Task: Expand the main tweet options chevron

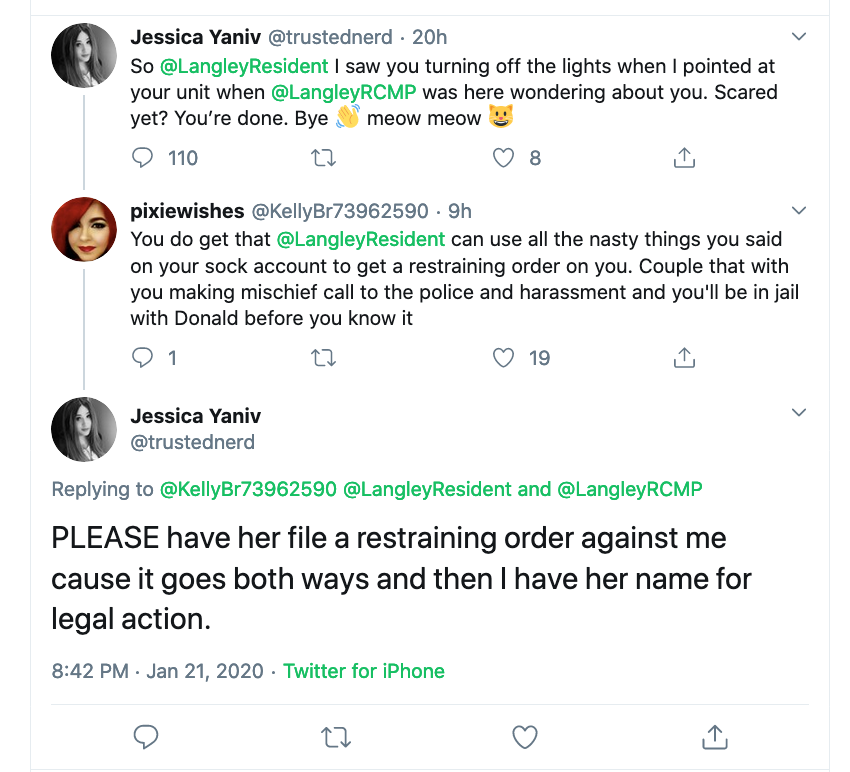Action: (799, 413)
